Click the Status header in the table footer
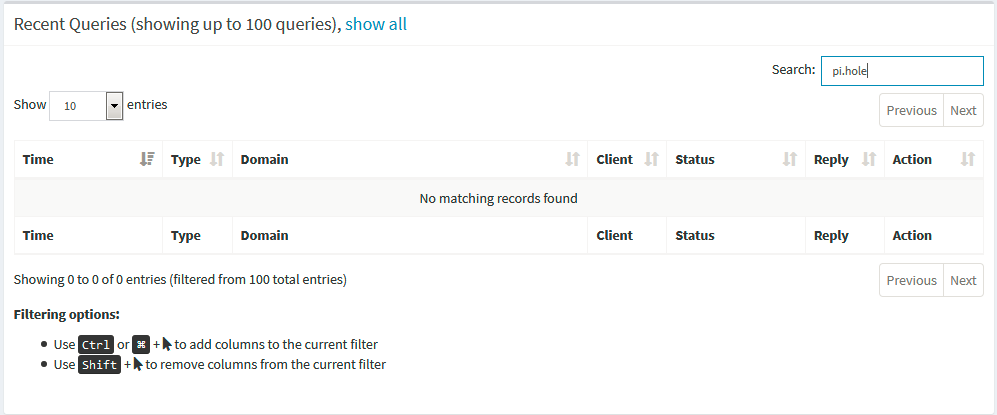 (695, 235)
